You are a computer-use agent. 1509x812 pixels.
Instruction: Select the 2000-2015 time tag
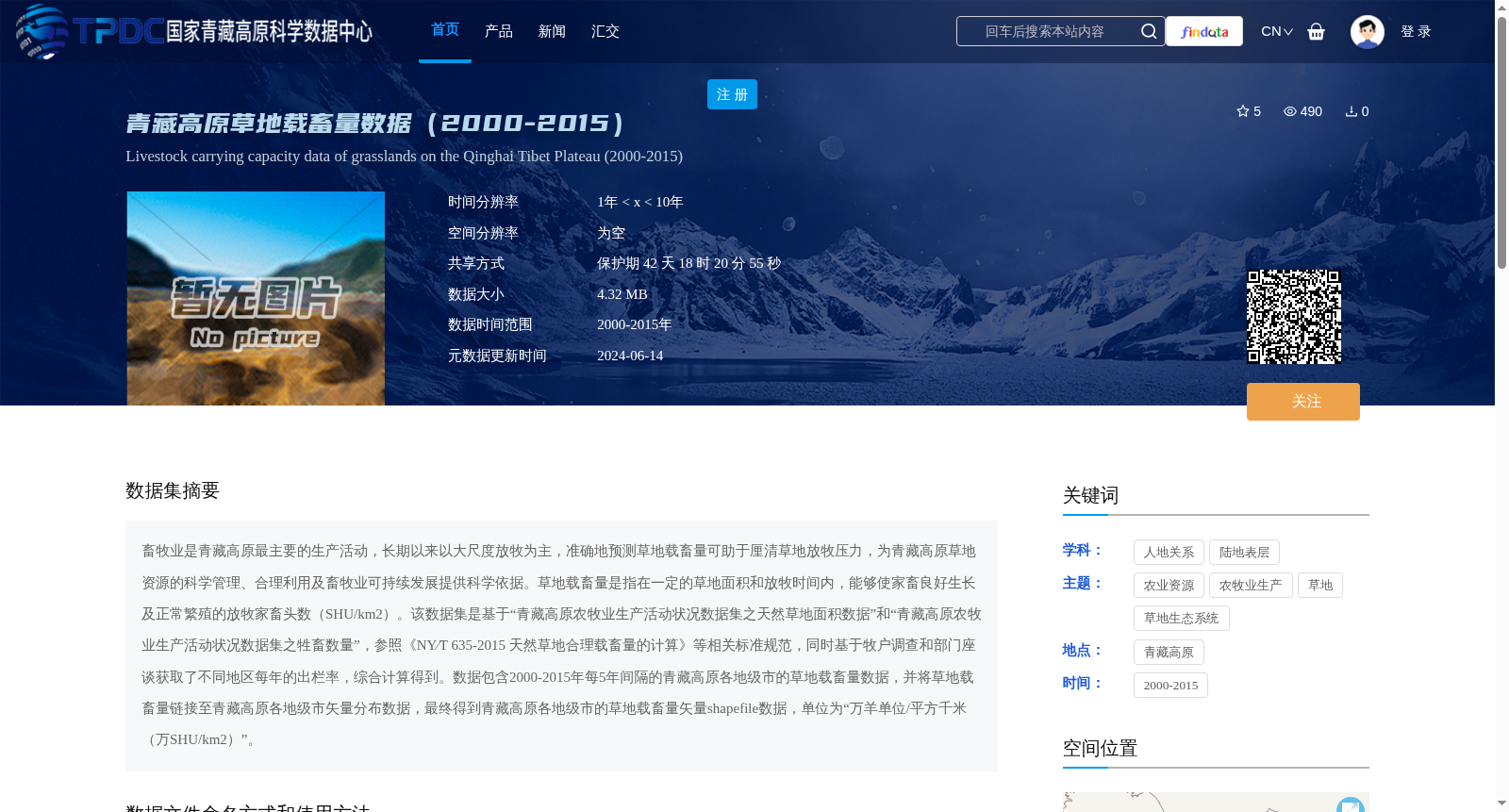click(1170, 686)
